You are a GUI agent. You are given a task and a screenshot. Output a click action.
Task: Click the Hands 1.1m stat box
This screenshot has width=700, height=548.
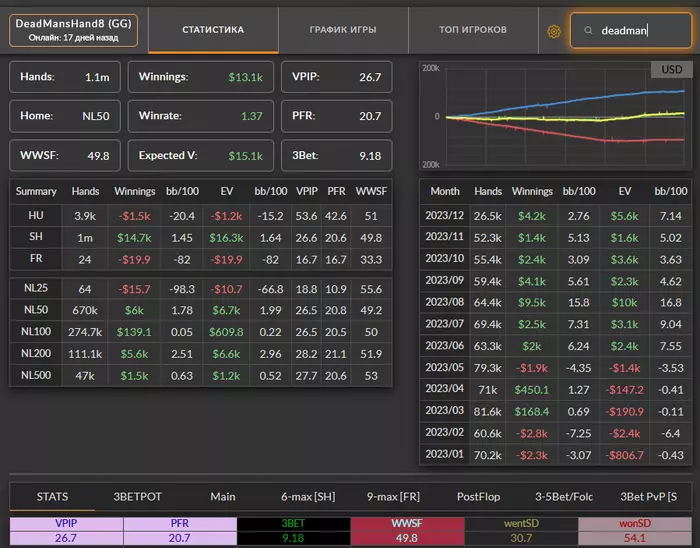[65, 77]
